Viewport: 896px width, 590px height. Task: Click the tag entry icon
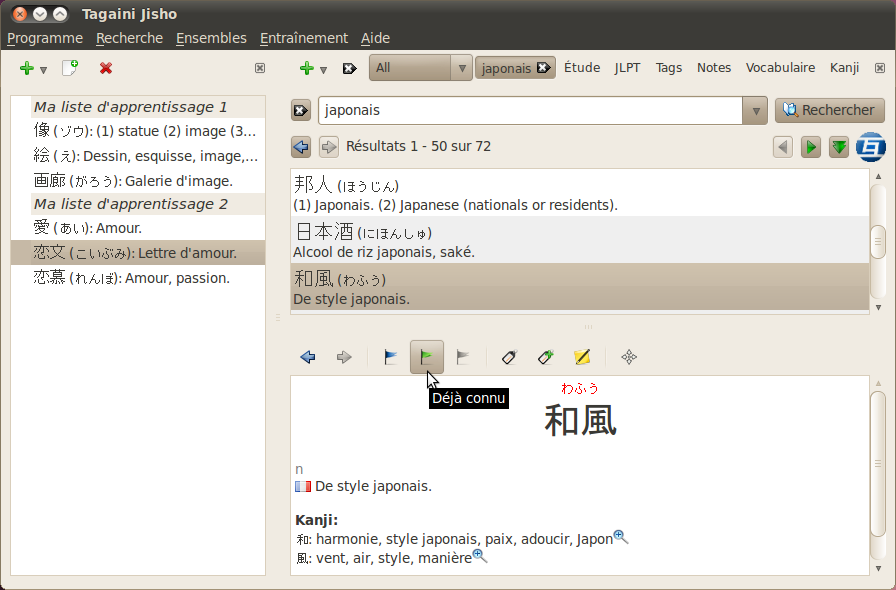pos(509,357)
